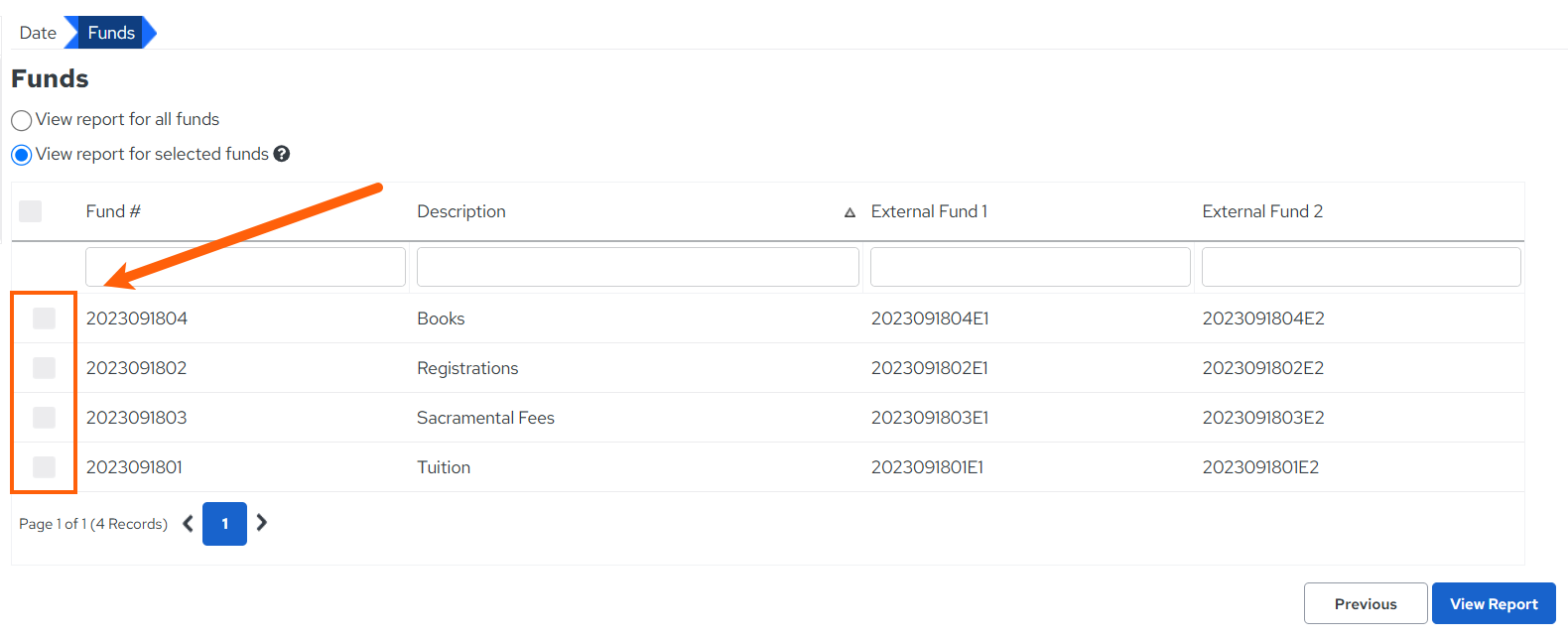Focus the Description filter field
This screenshot has height=639, width=1568.
click(638, 267)
